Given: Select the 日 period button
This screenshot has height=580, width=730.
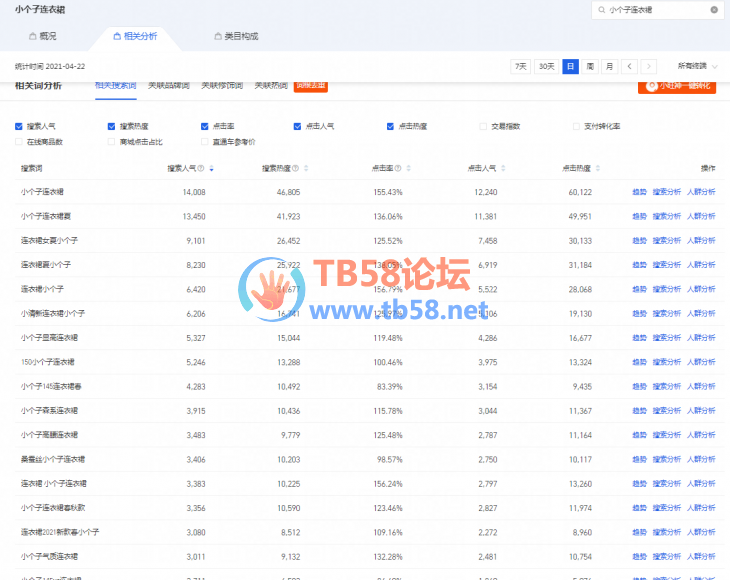Looking at the screenshot, I should pos(570,67).
